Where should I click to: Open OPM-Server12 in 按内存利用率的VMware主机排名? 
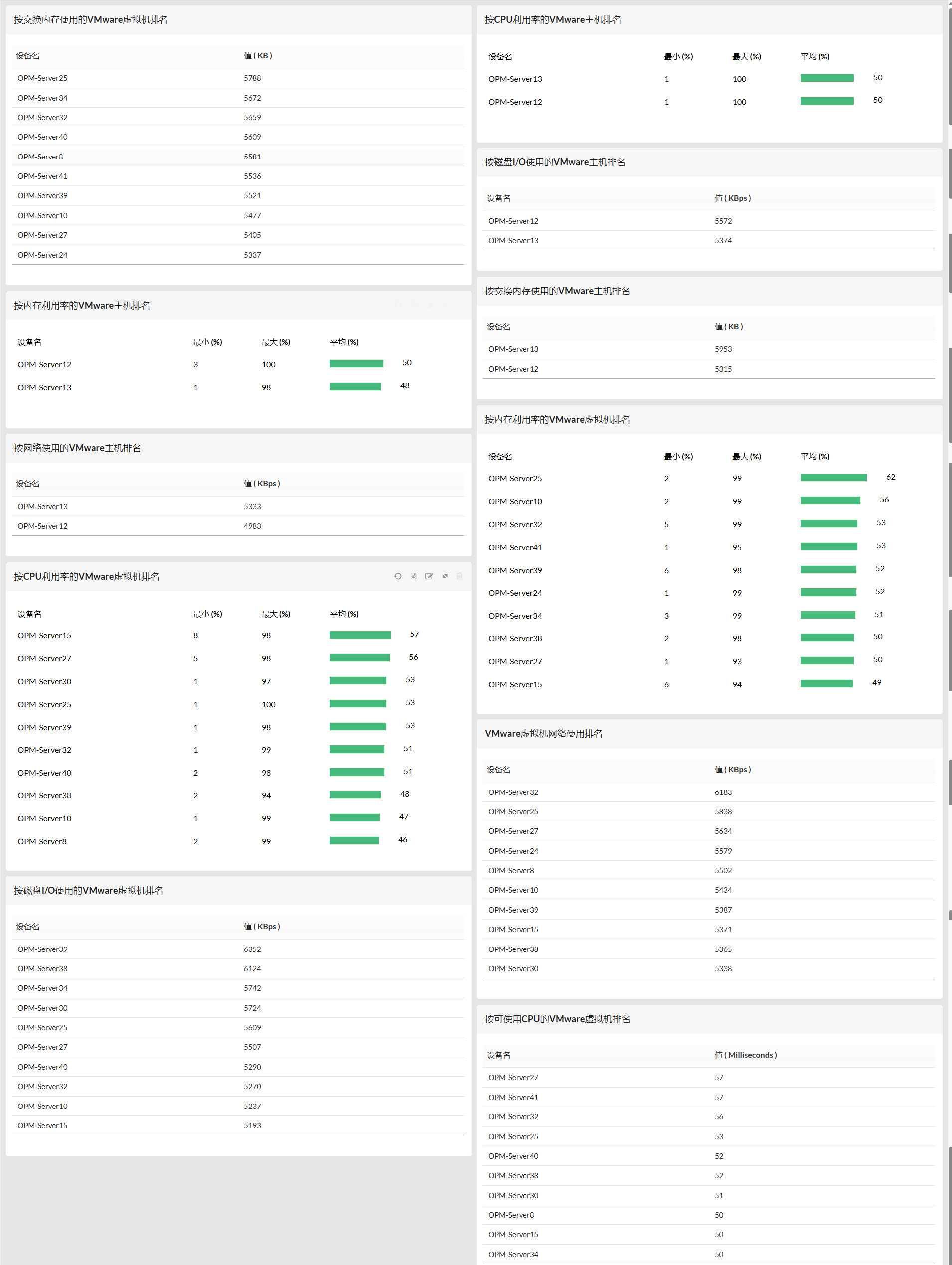click(44, 364)
